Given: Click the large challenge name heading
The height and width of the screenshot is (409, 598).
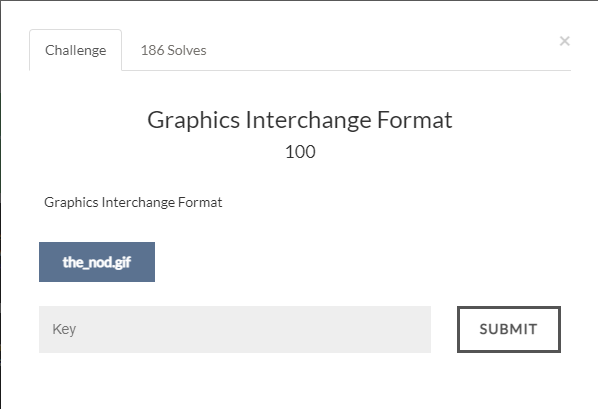Looking at the screenshot, I should click(x=300, y=120).
